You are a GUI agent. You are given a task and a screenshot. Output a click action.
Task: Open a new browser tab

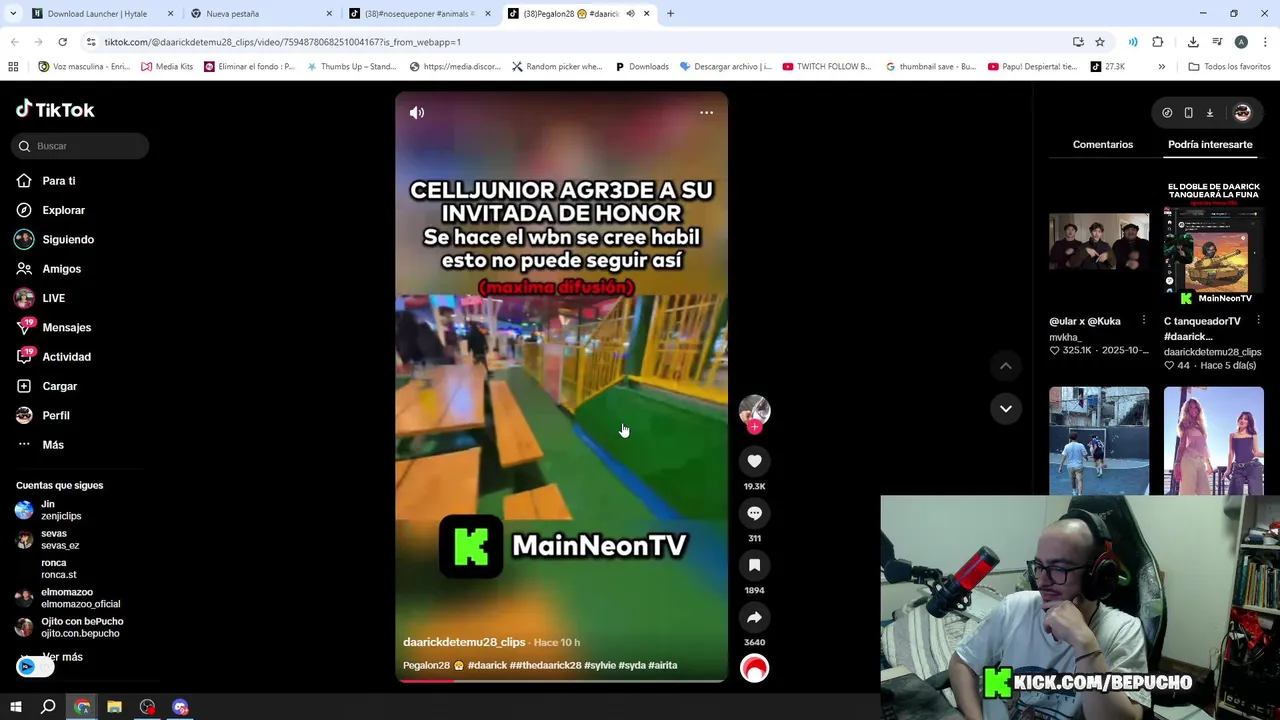670,14
